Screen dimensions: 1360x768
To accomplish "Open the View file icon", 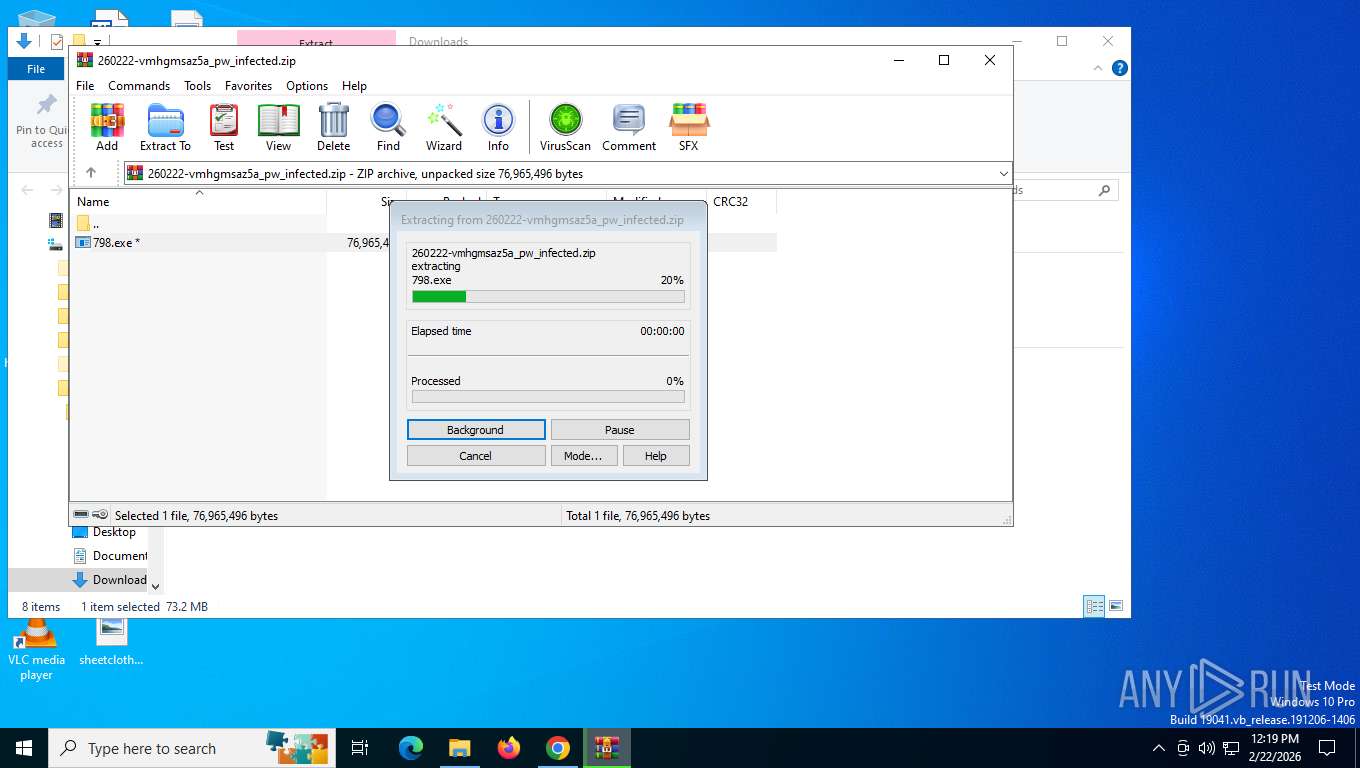I will [x=278, y=127].
